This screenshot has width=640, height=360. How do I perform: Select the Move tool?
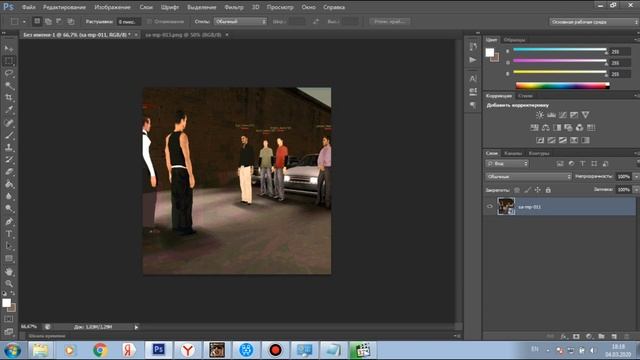pos(9,49)
